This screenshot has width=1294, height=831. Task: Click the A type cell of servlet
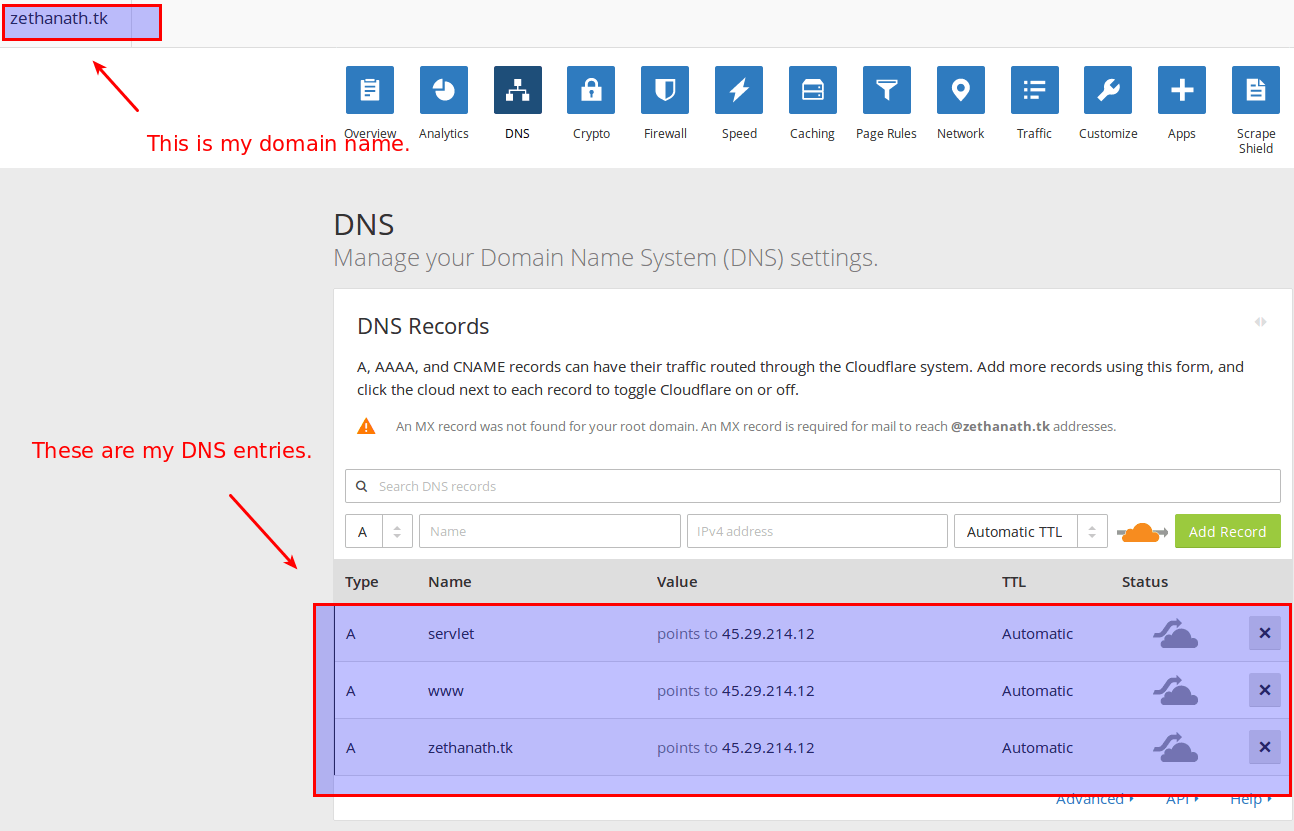(351, 634)
